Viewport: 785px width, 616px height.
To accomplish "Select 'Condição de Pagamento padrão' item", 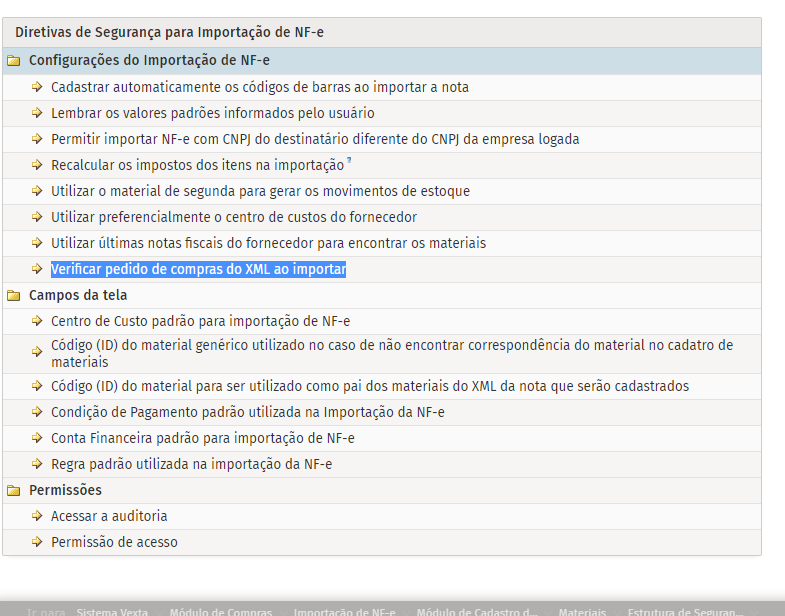I will pos(248,412).
